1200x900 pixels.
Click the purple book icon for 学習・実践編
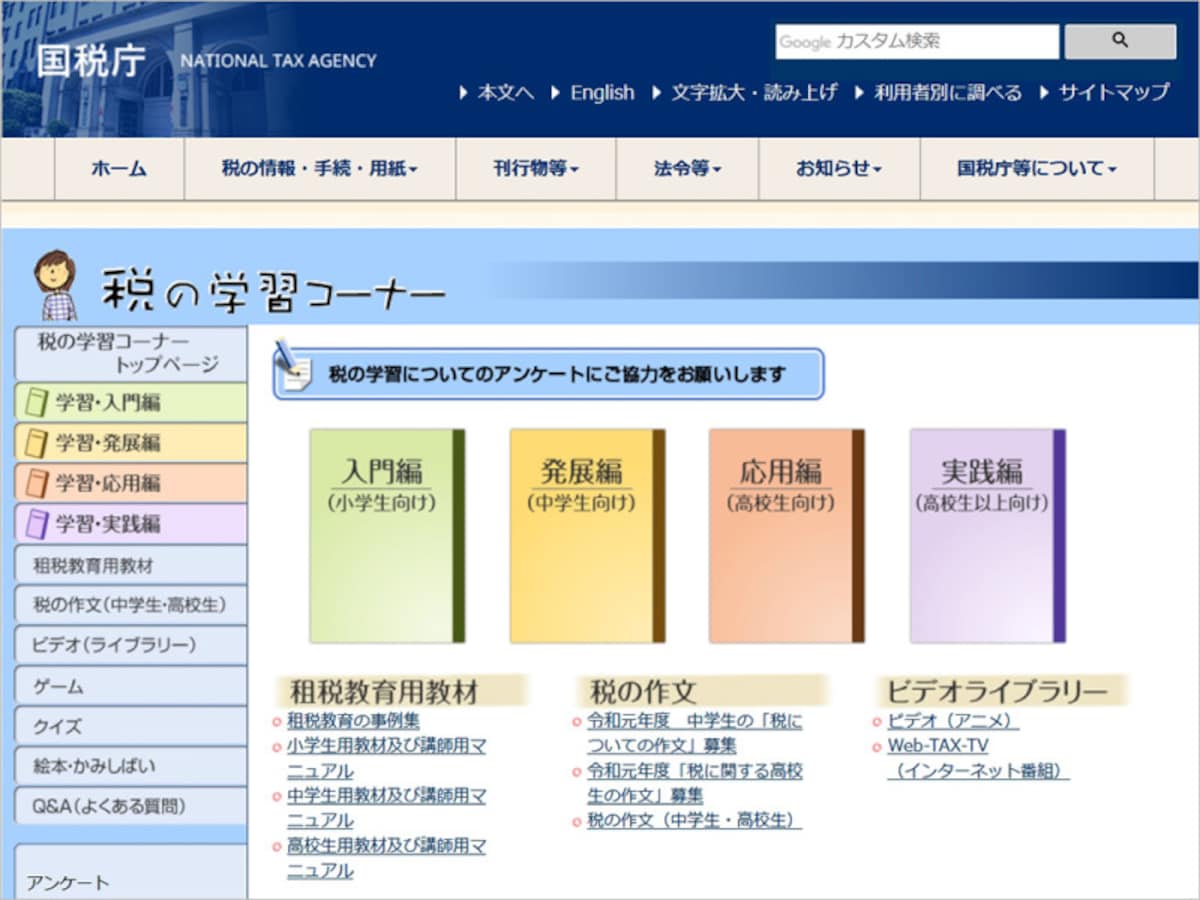point(37,523)
